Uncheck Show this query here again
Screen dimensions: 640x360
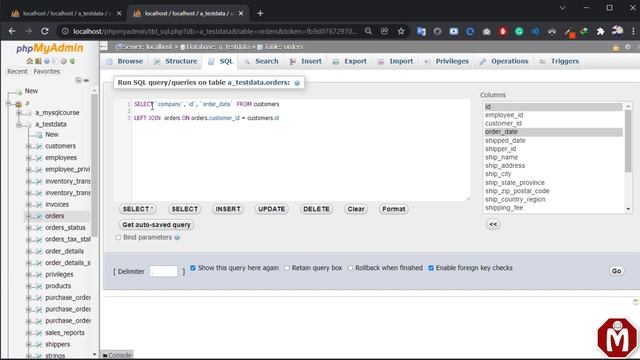coord(193,268)
